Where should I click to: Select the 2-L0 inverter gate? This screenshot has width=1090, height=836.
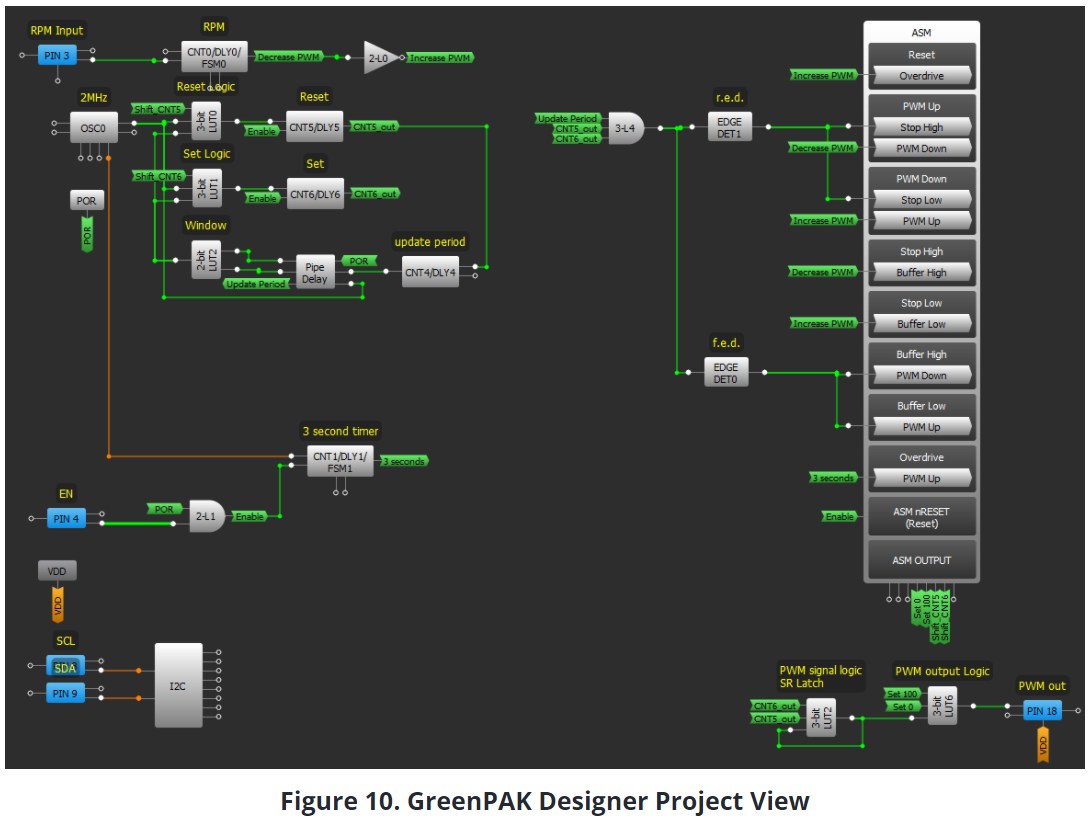tap(382, 58)
